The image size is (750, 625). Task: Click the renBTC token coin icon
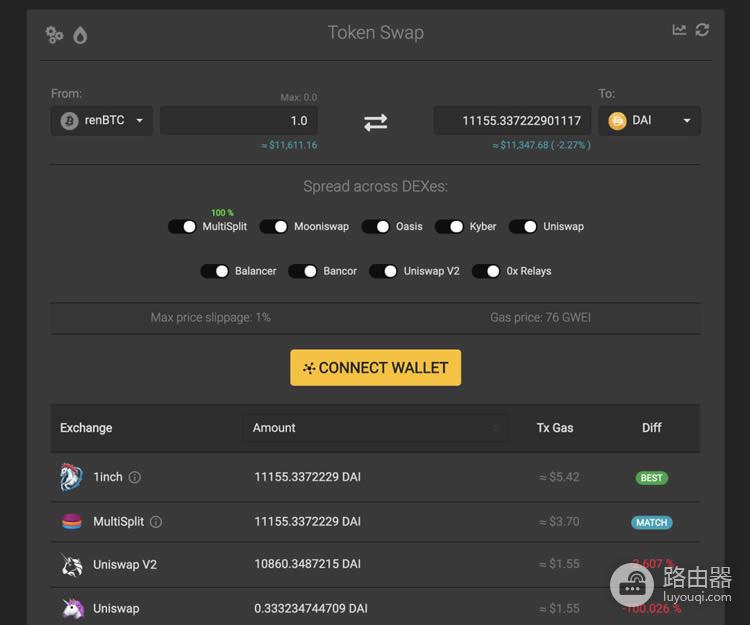[x=69, y=121]
